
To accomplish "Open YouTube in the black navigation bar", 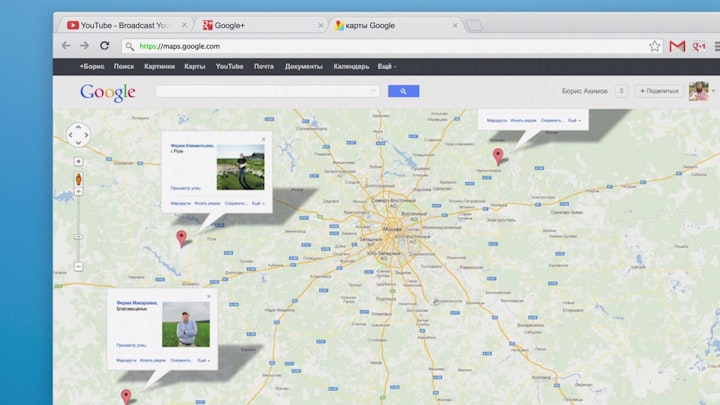I will [229, 66].
